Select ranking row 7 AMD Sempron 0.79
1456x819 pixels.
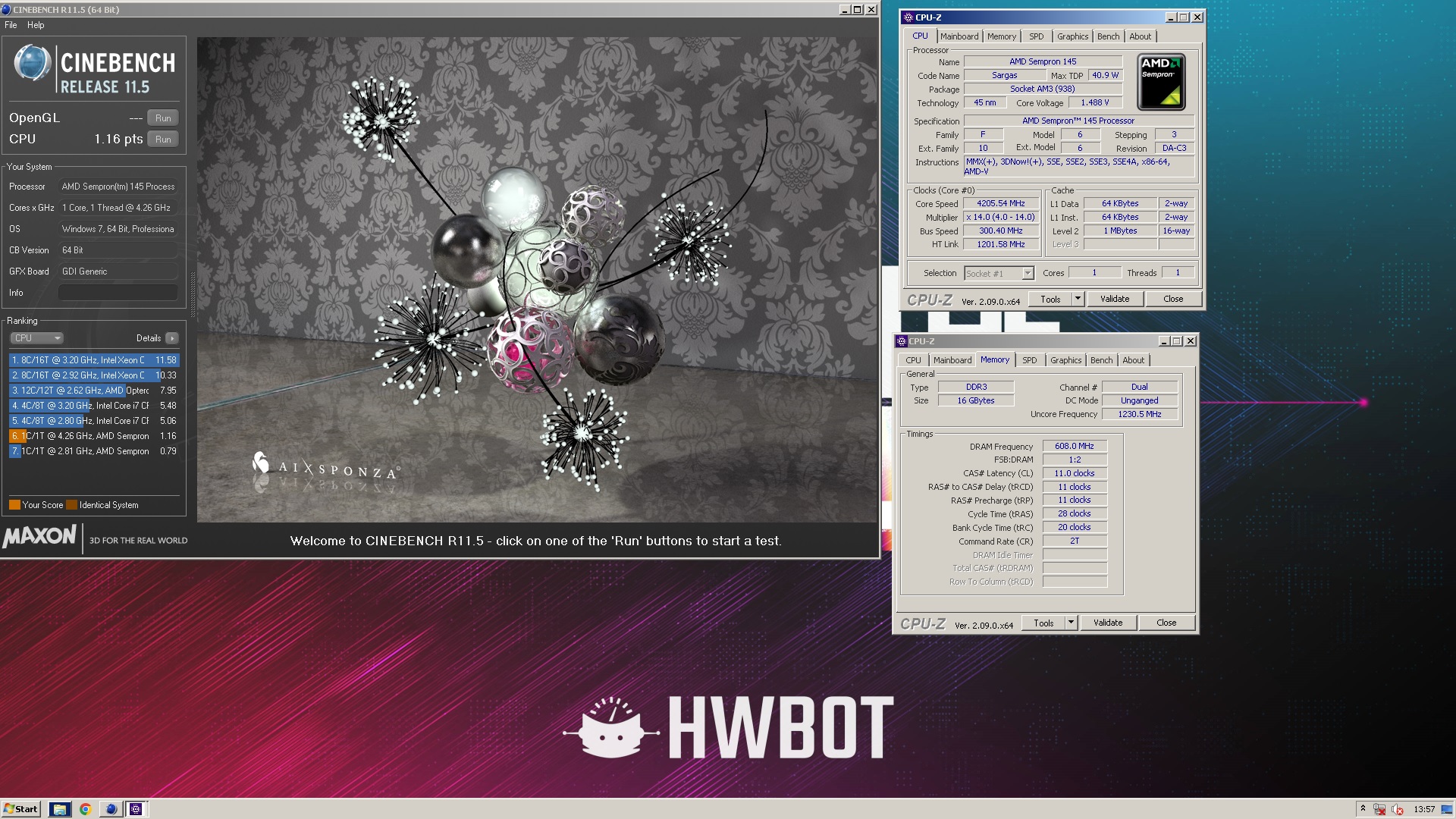coord(94,451)
